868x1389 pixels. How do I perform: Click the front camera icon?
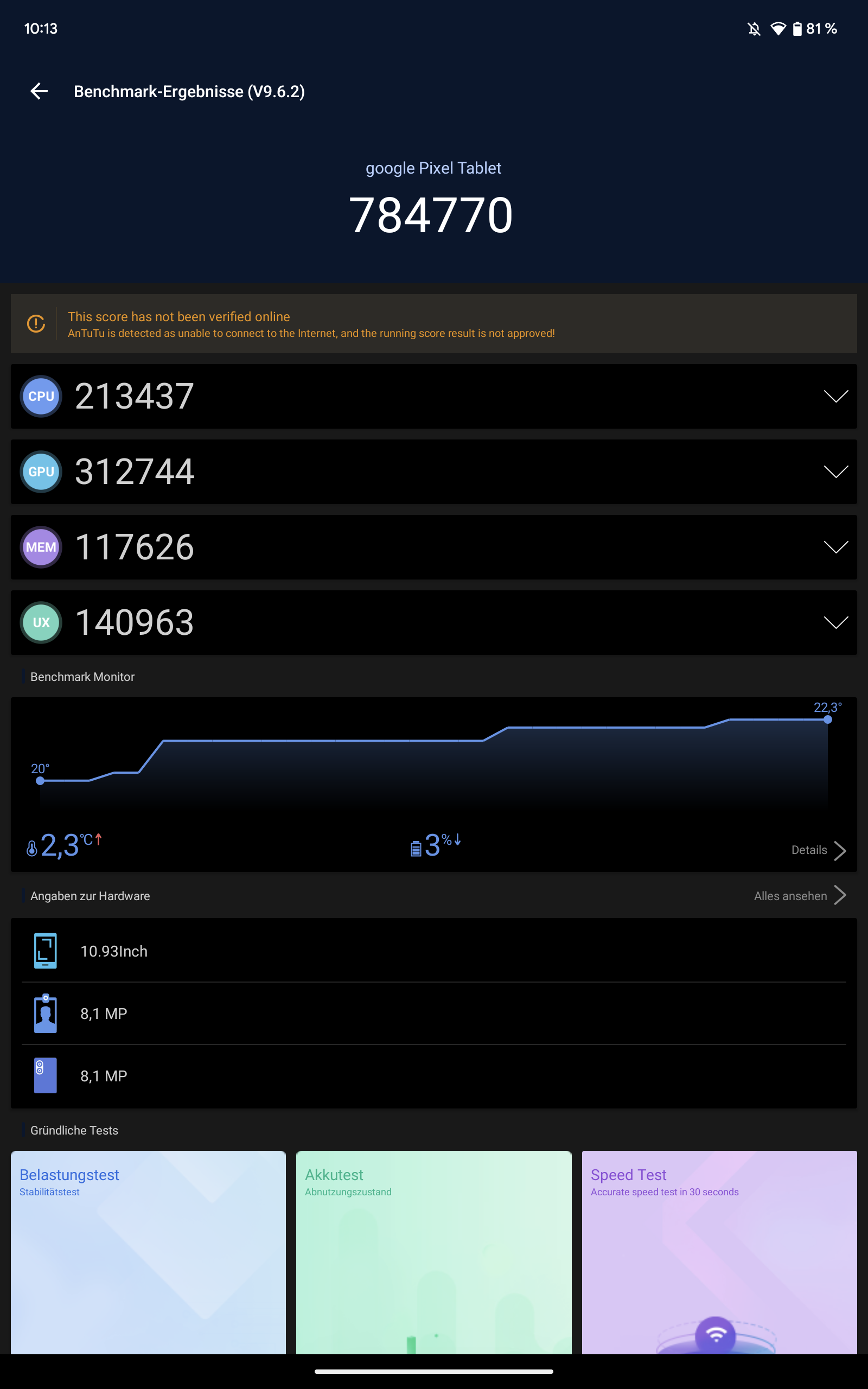46,1014
